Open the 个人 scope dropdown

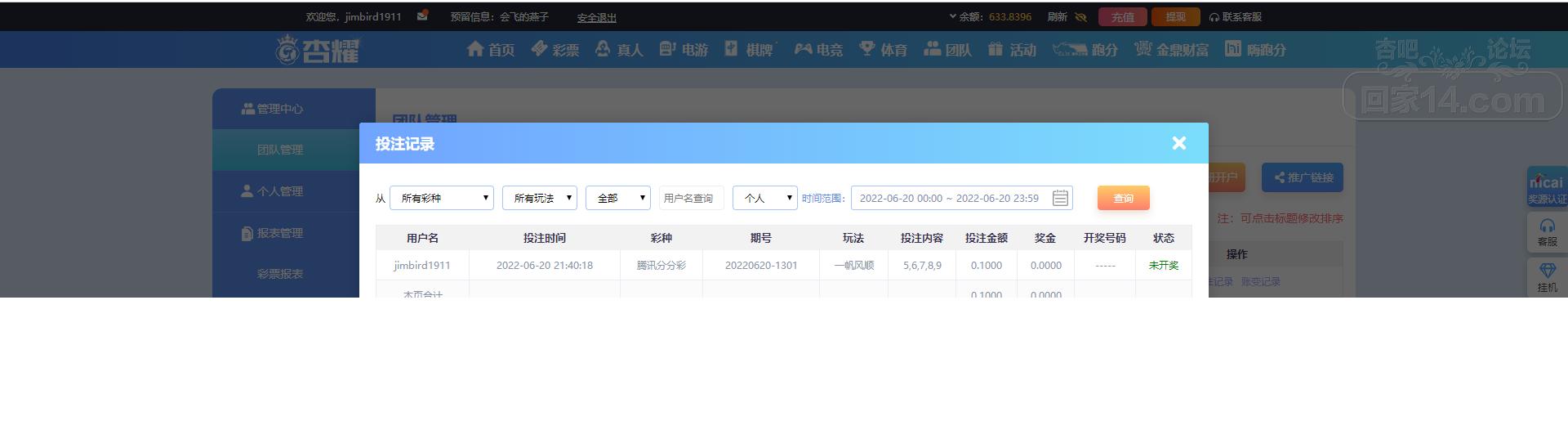click(x=765, y=198)
